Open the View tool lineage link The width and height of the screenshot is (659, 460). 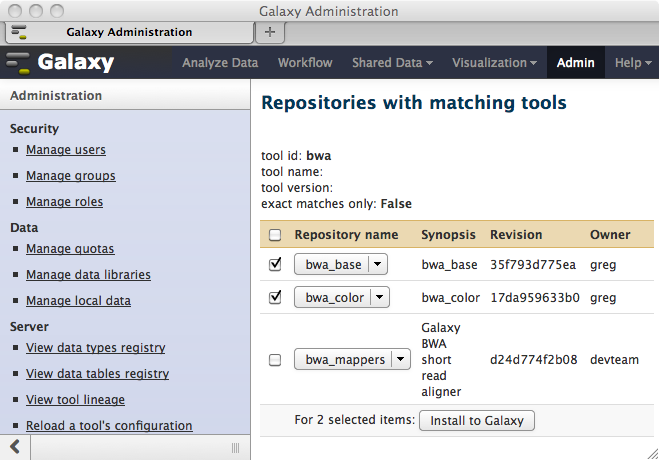click(75, 400)
